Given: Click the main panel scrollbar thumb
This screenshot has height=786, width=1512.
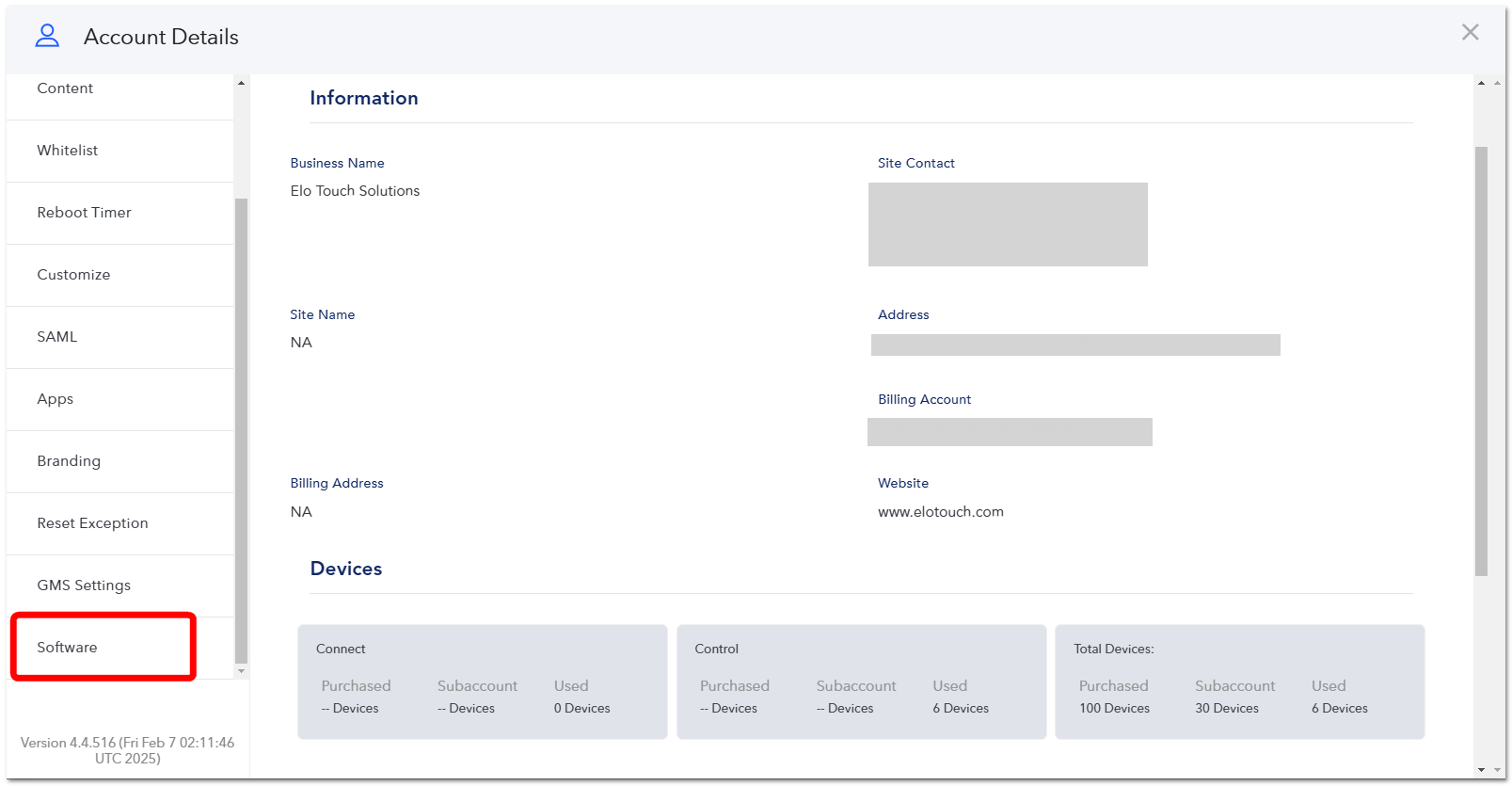Looking at the screenshot, I should coord(1482,361).
